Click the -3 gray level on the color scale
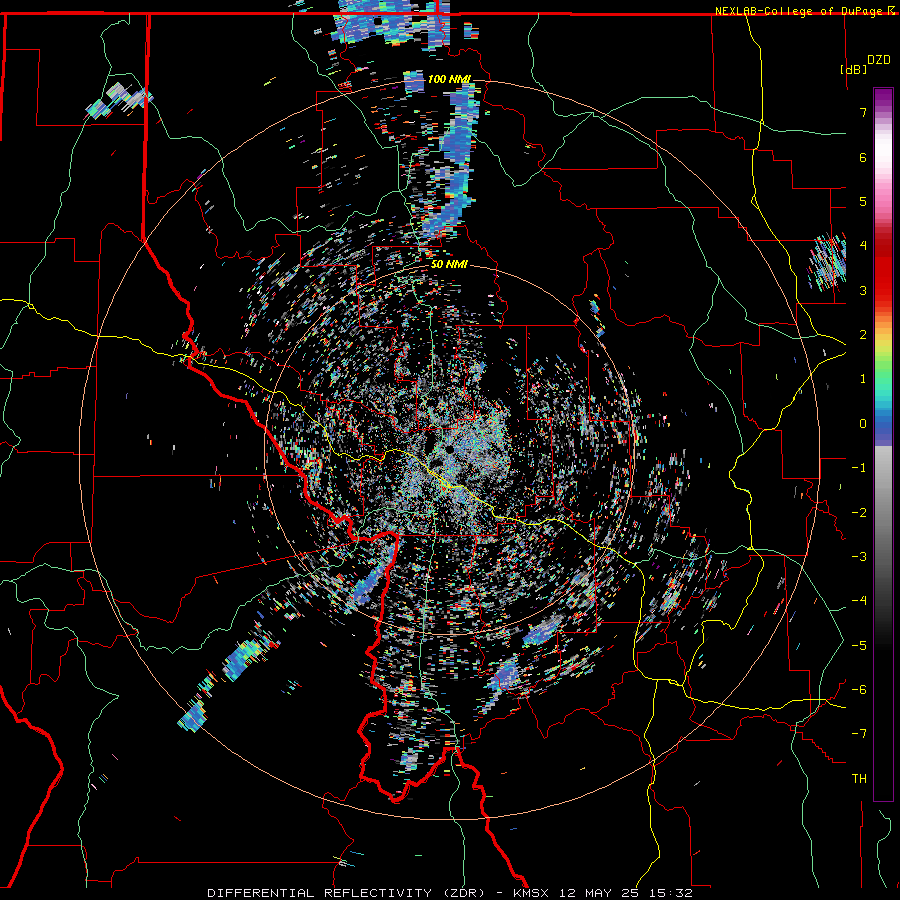The height and width of the screenshot is (900, 900). (x=859, y=557)
